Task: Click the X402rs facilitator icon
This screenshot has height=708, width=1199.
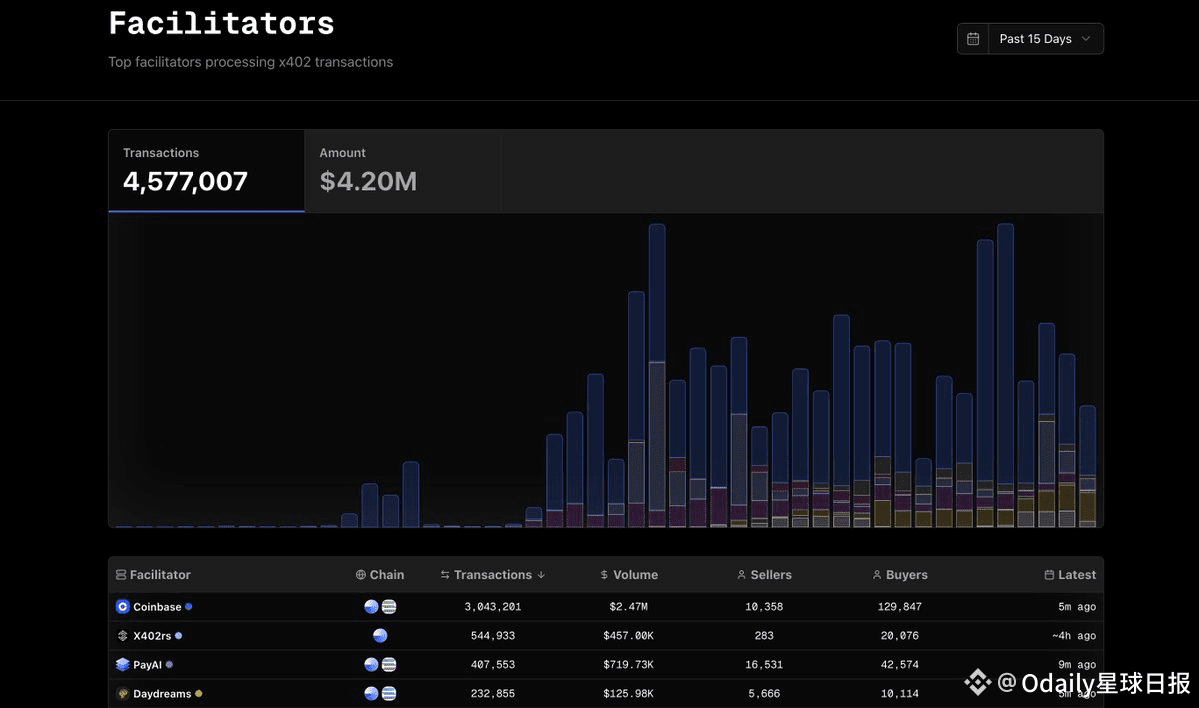Action: click(x=123, y=636)
